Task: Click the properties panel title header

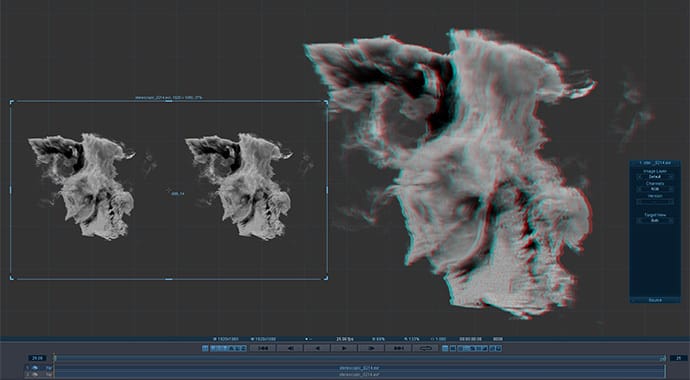Action: pyautogui.click(x=655, y=163)
